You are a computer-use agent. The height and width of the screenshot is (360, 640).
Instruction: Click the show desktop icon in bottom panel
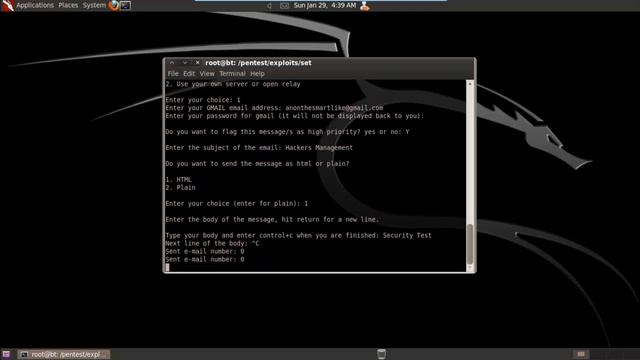click(x=6, y=354)
